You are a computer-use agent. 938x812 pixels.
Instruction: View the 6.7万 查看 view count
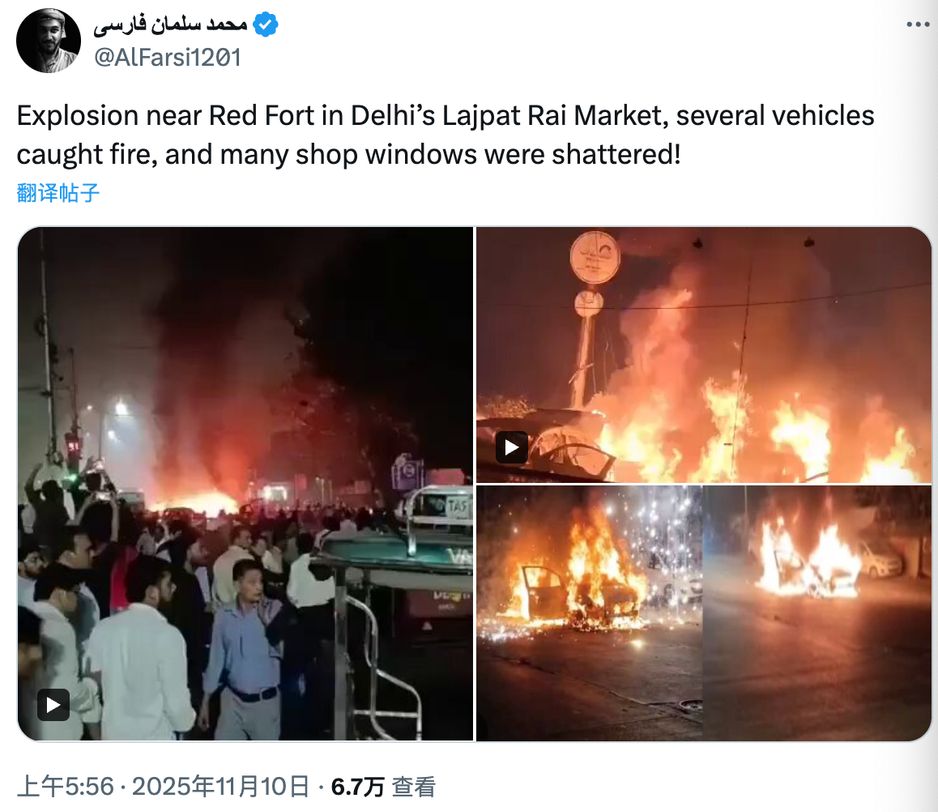tap(383, 786)
